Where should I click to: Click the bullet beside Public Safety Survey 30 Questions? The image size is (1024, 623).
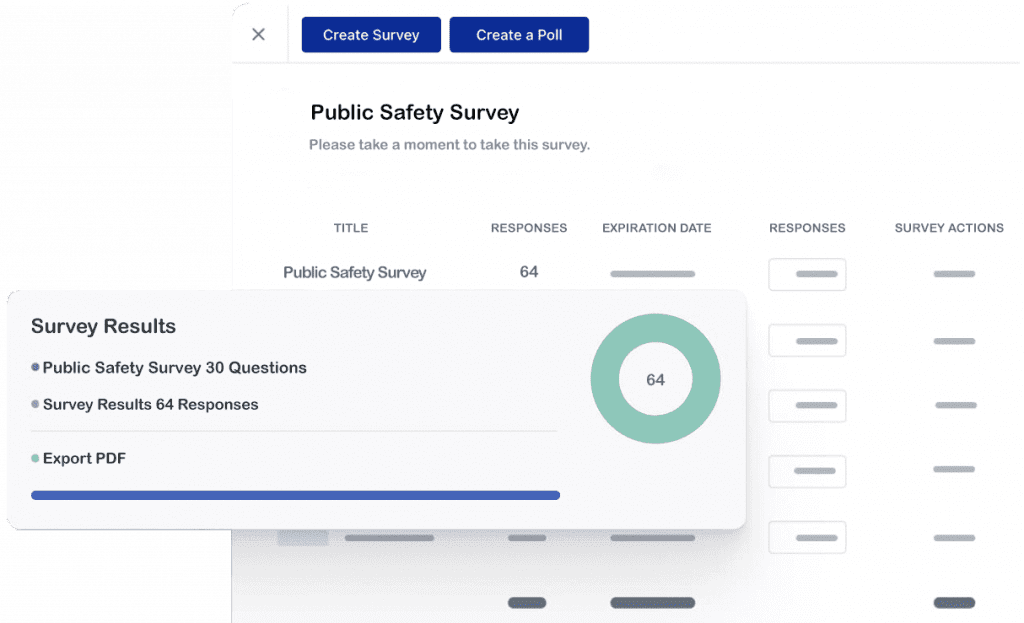pyautogui.click(x=36, y=367)
